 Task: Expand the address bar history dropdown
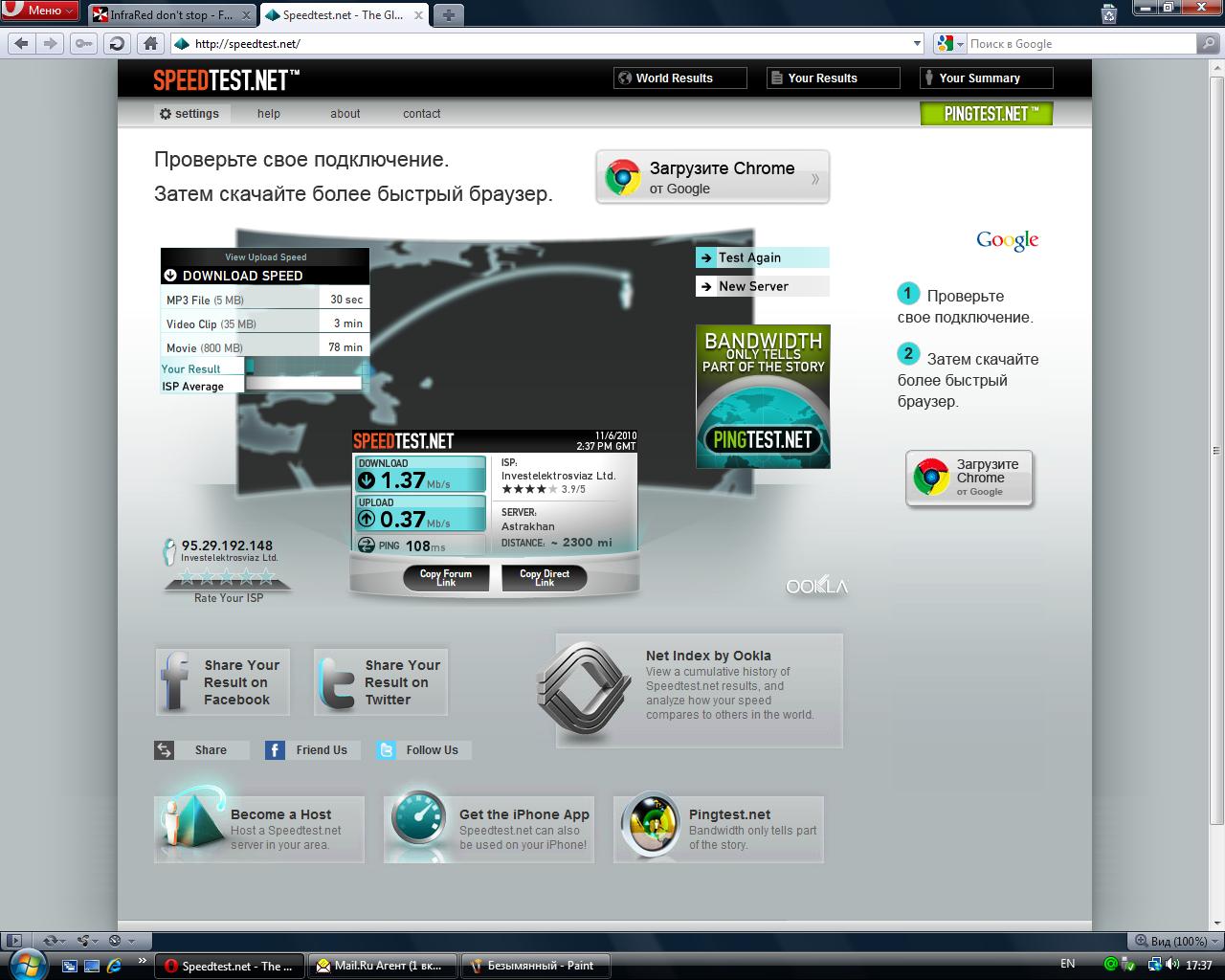tap(917, 43)
